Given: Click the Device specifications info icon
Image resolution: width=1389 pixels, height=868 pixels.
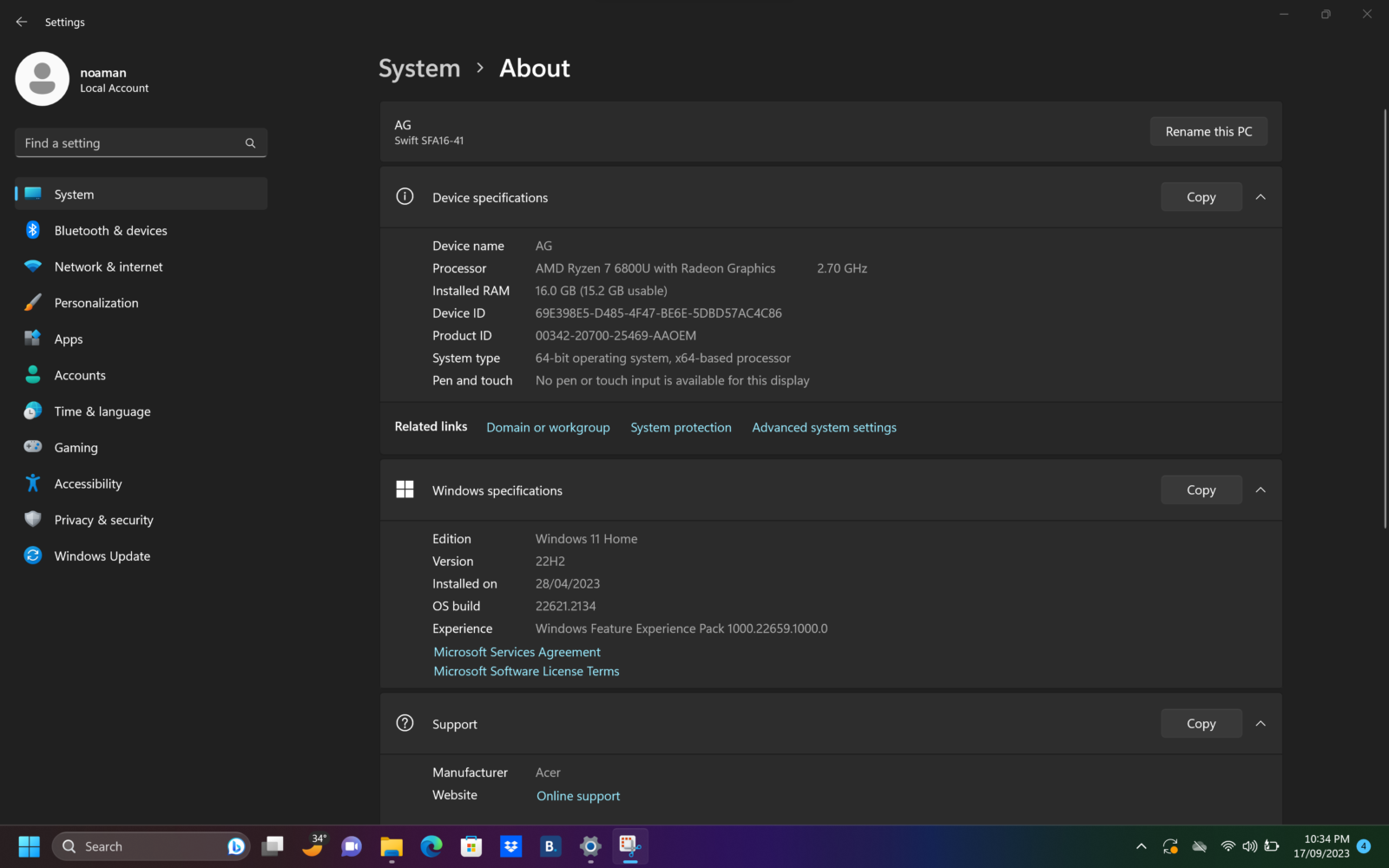Looking at the screenshot, I should [x=405, y=197].
